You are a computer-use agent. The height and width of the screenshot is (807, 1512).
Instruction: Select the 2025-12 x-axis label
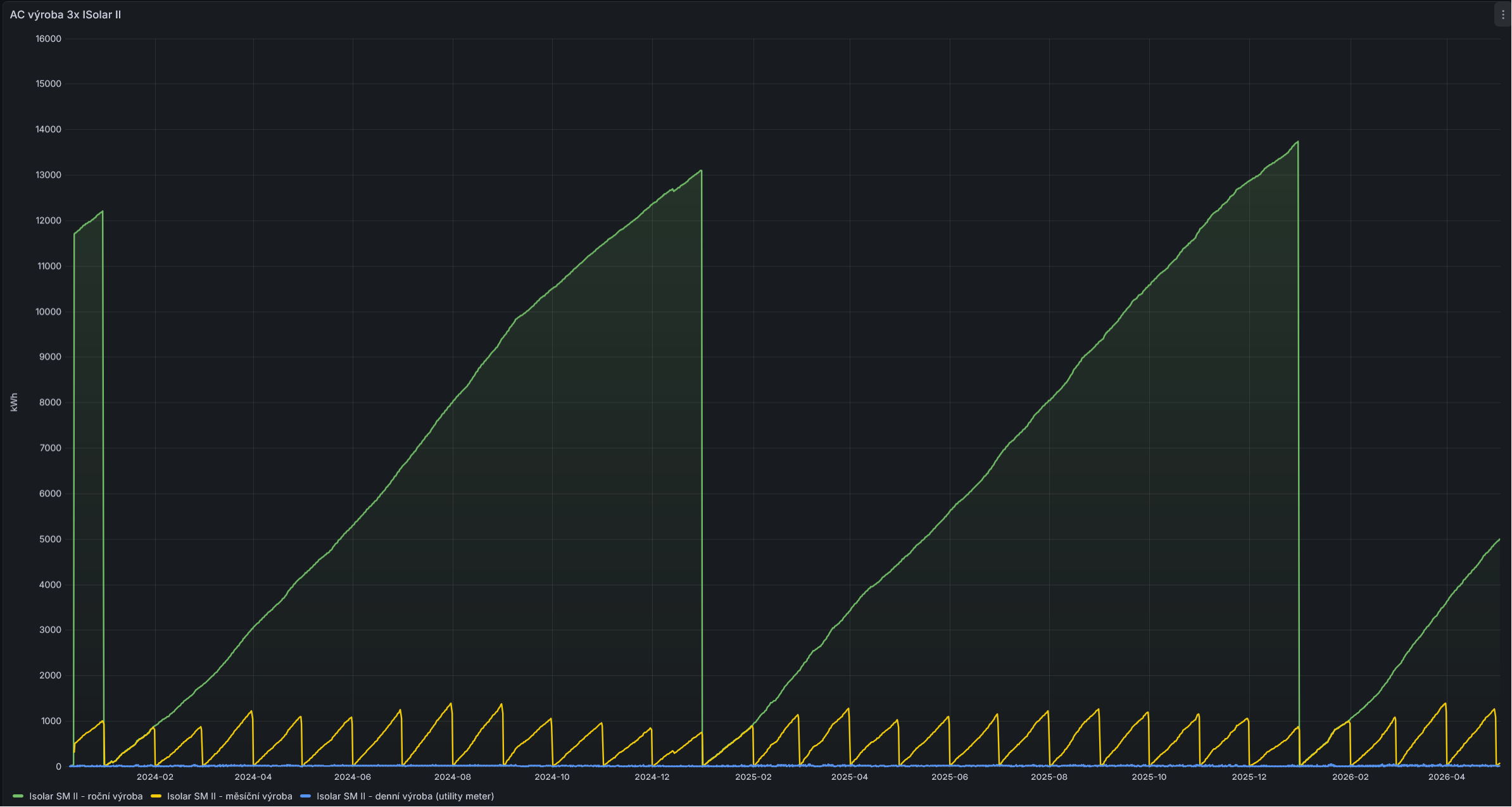point(1249,777)
